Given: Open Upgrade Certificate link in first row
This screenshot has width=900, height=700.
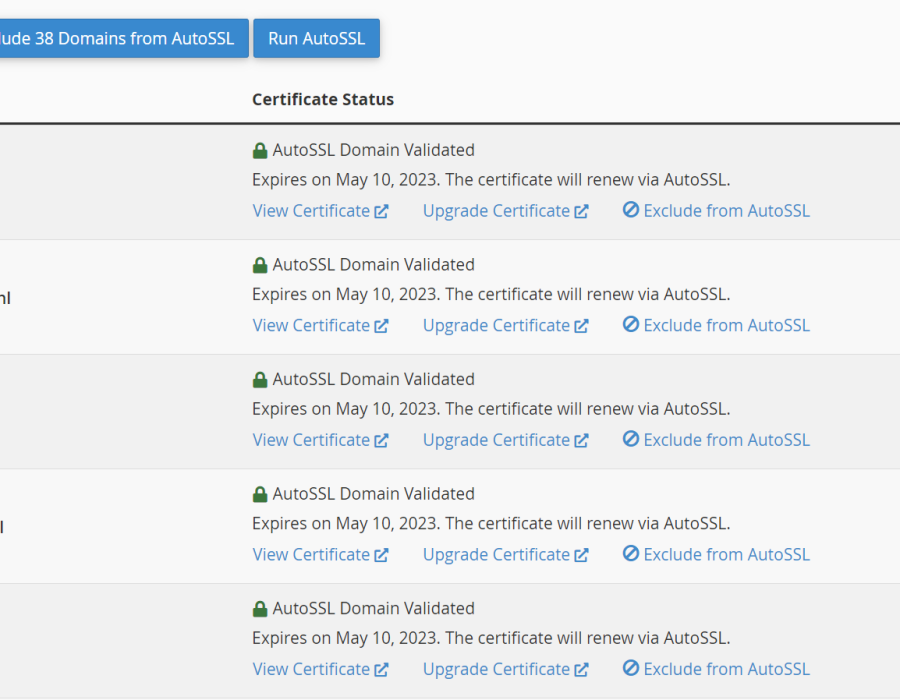Looking at the screenshot, I should (506, 211).
